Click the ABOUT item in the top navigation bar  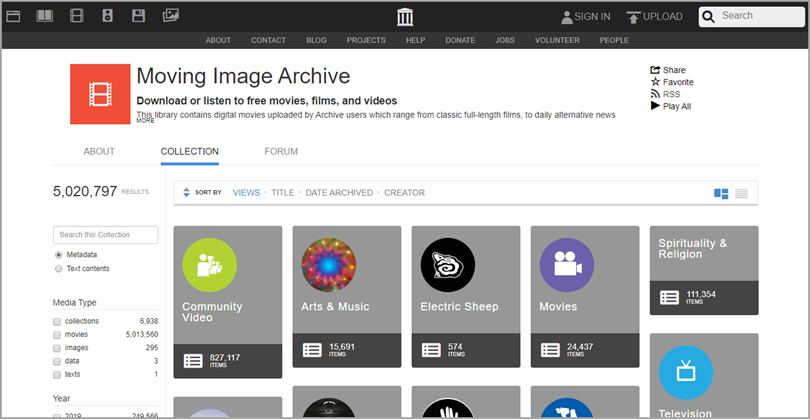pos(218,40)
